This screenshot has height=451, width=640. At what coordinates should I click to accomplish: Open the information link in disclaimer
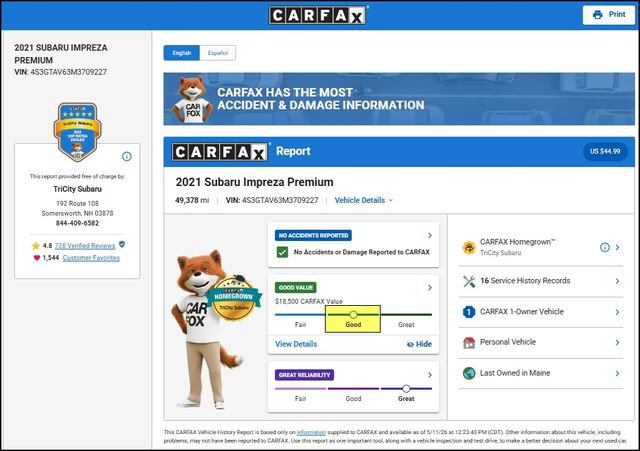click(x=311, y=432)
